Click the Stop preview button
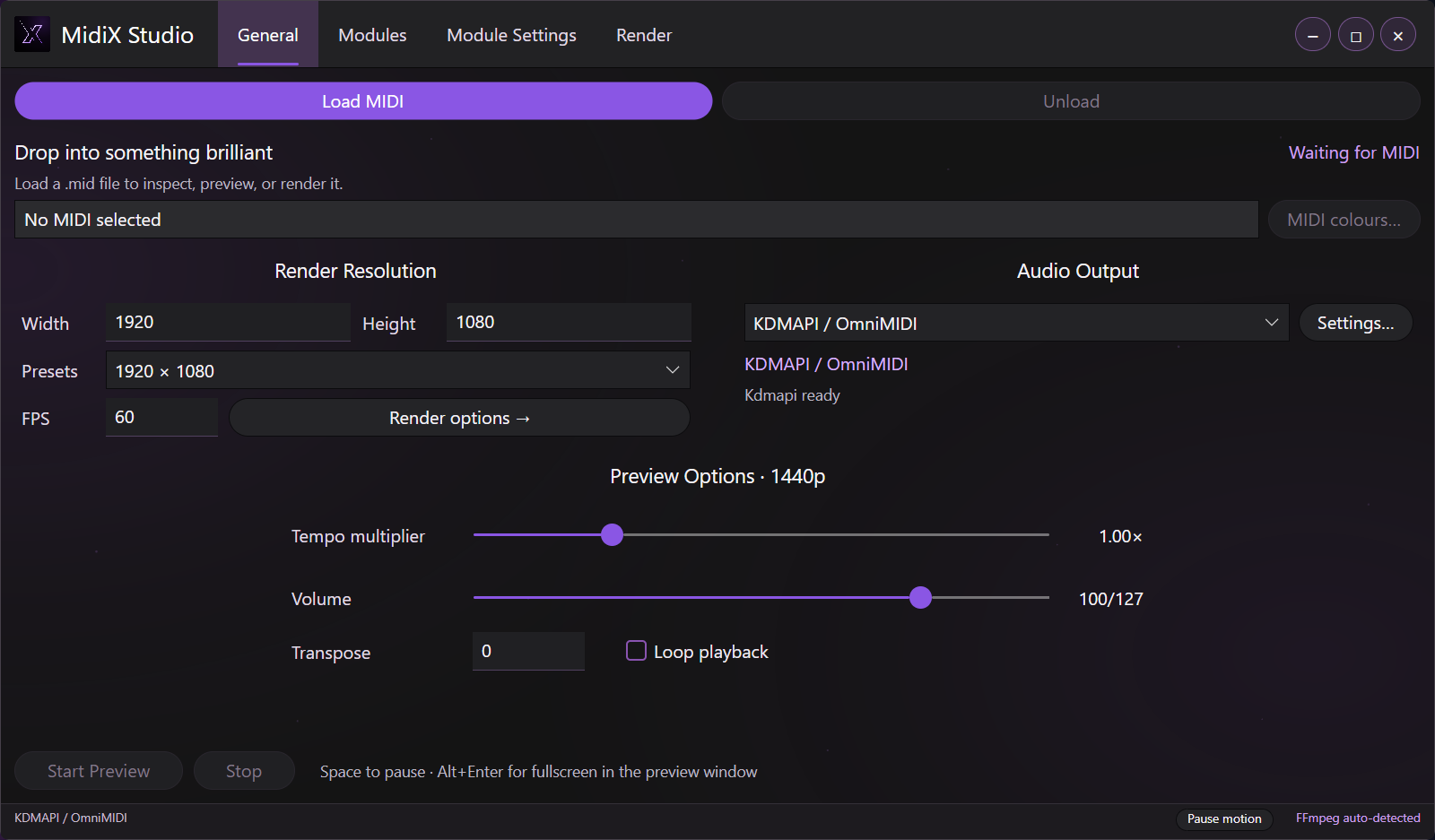This screenshot has height=840, width=1435. tap(244, 771)
